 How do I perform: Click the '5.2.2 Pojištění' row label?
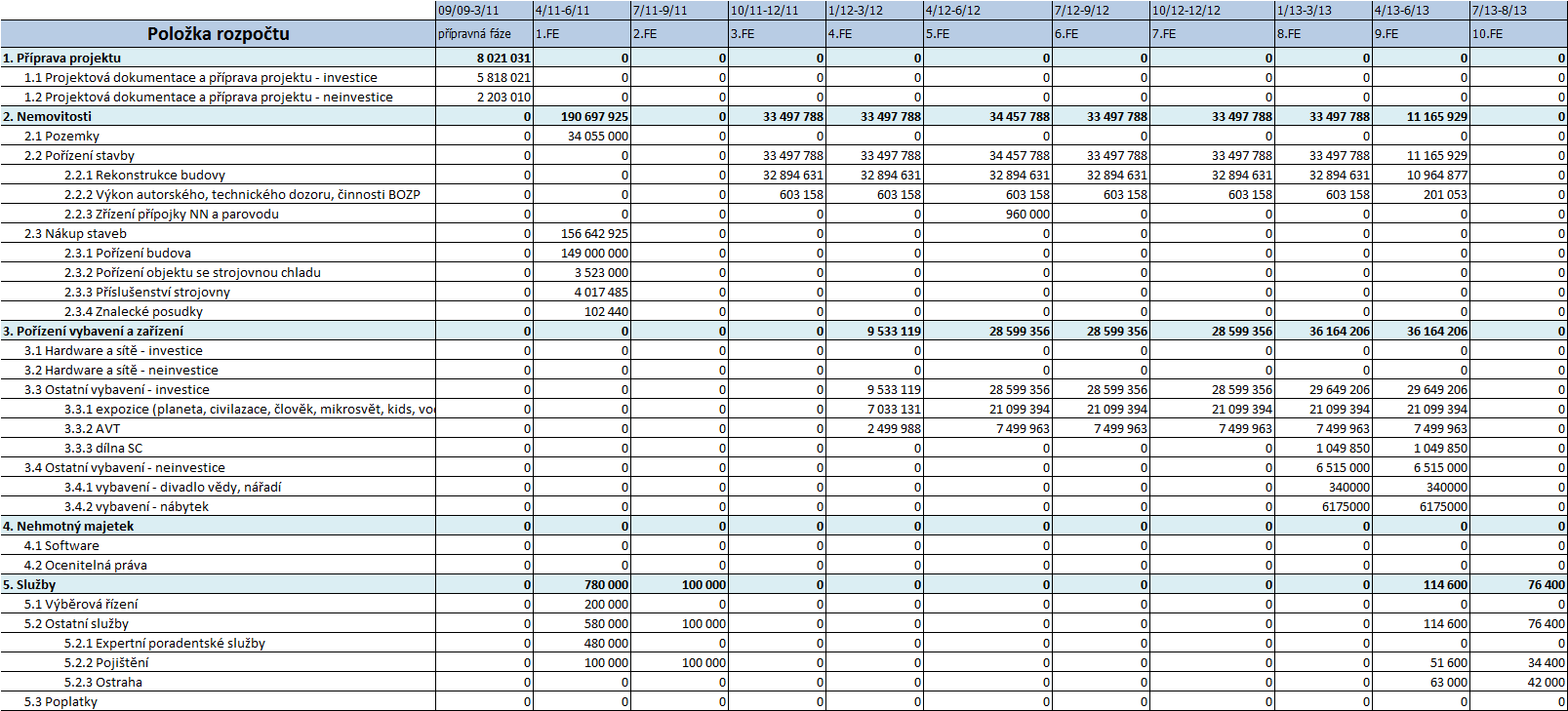pos(106,662)
